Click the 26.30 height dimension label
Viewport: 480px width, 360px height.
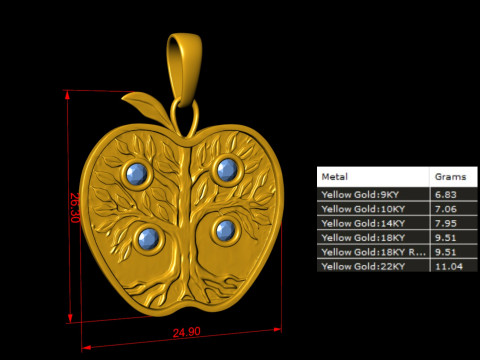[75, 208]
